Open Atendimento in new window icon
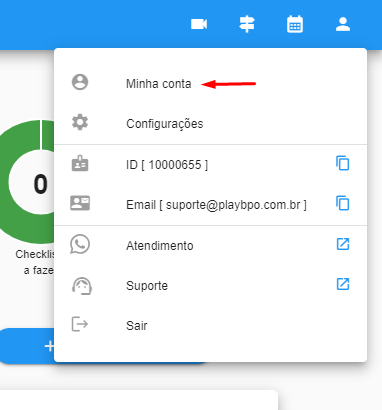 [x=343, y=244]
